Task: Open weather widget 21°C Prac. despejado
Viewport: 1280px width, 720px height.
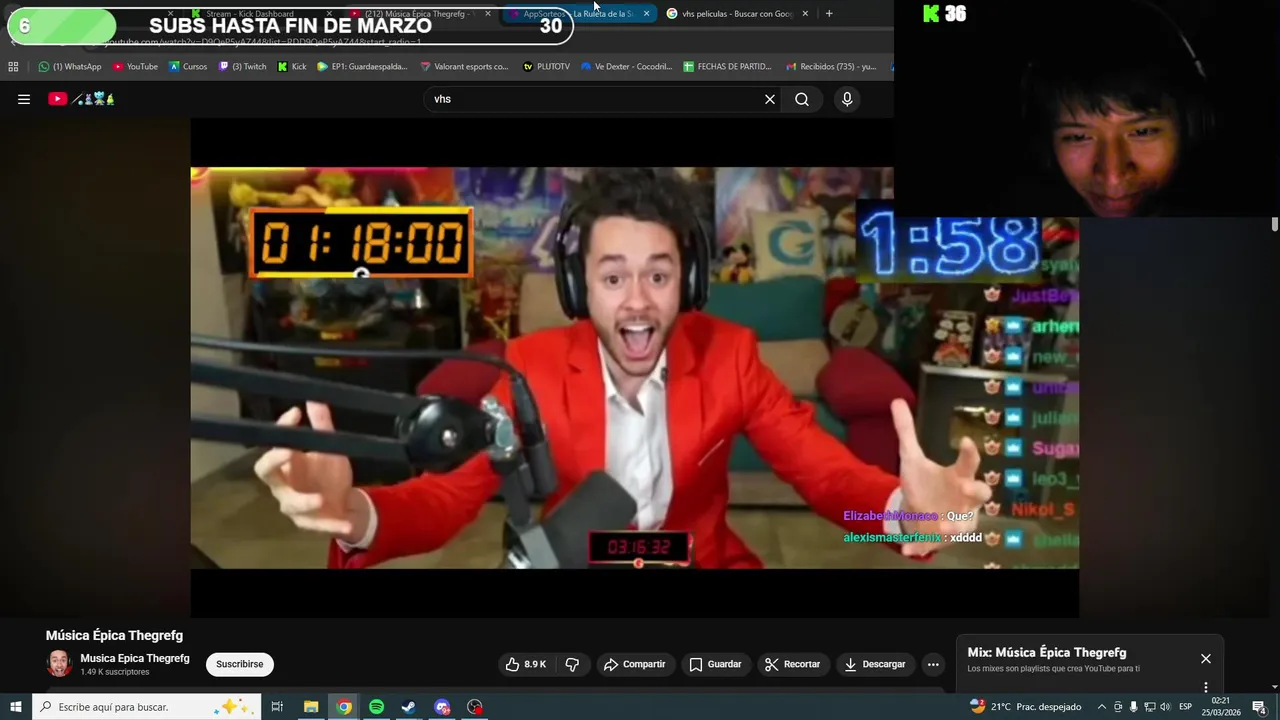Action: click(x=1026, y=707)
